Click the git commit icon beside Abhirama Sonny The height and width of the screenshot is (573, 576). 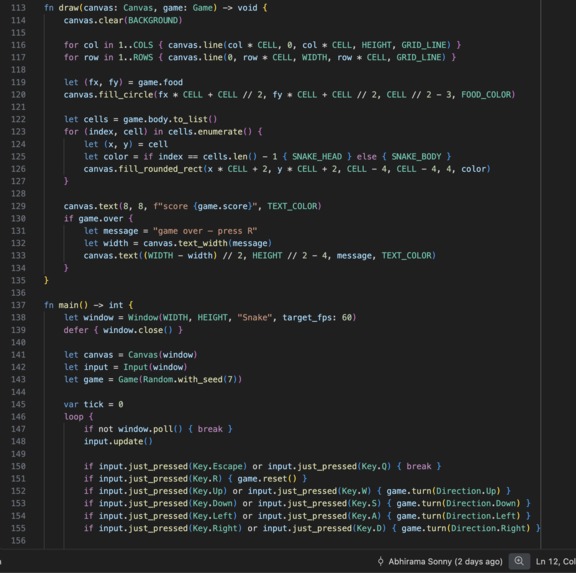pos(381,561)
